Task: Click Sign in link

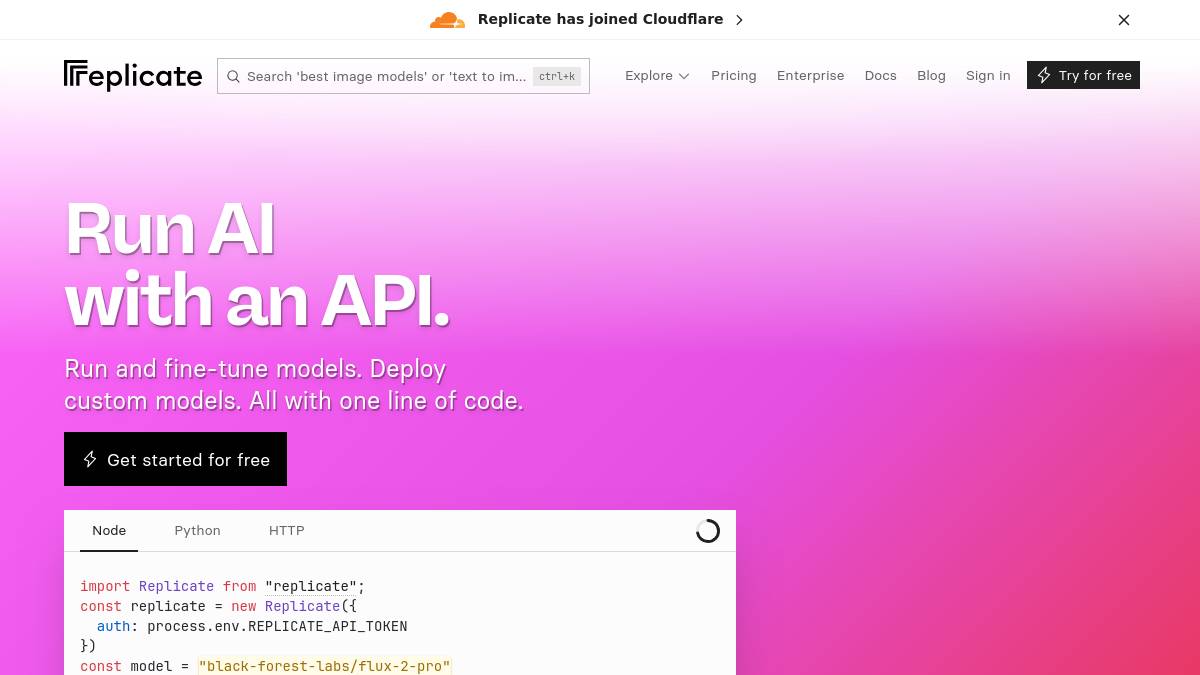Action: pos(988,76)
